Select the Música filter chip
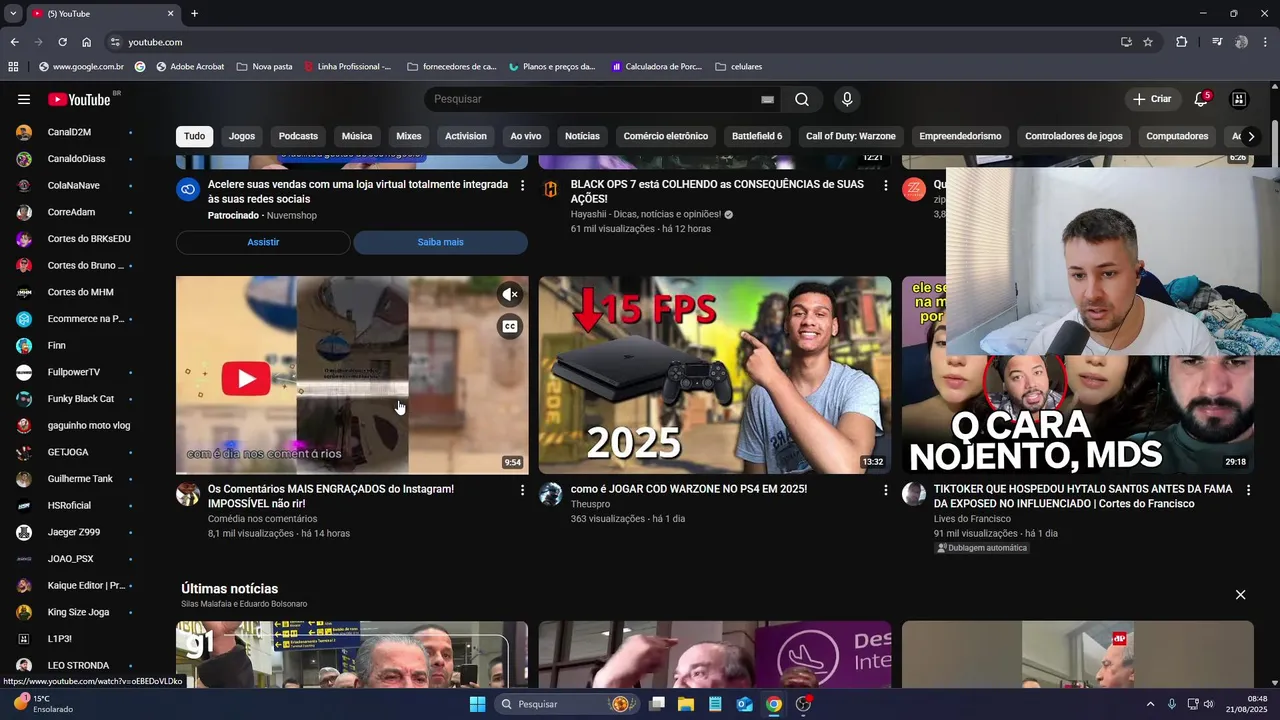The height and width of the screenshot is (720, 1280). pos(357,136)
